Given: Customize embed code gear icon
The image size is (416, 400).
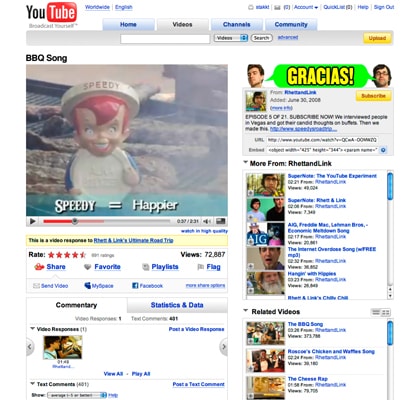Looking at the screenshot, I should 383,150.
